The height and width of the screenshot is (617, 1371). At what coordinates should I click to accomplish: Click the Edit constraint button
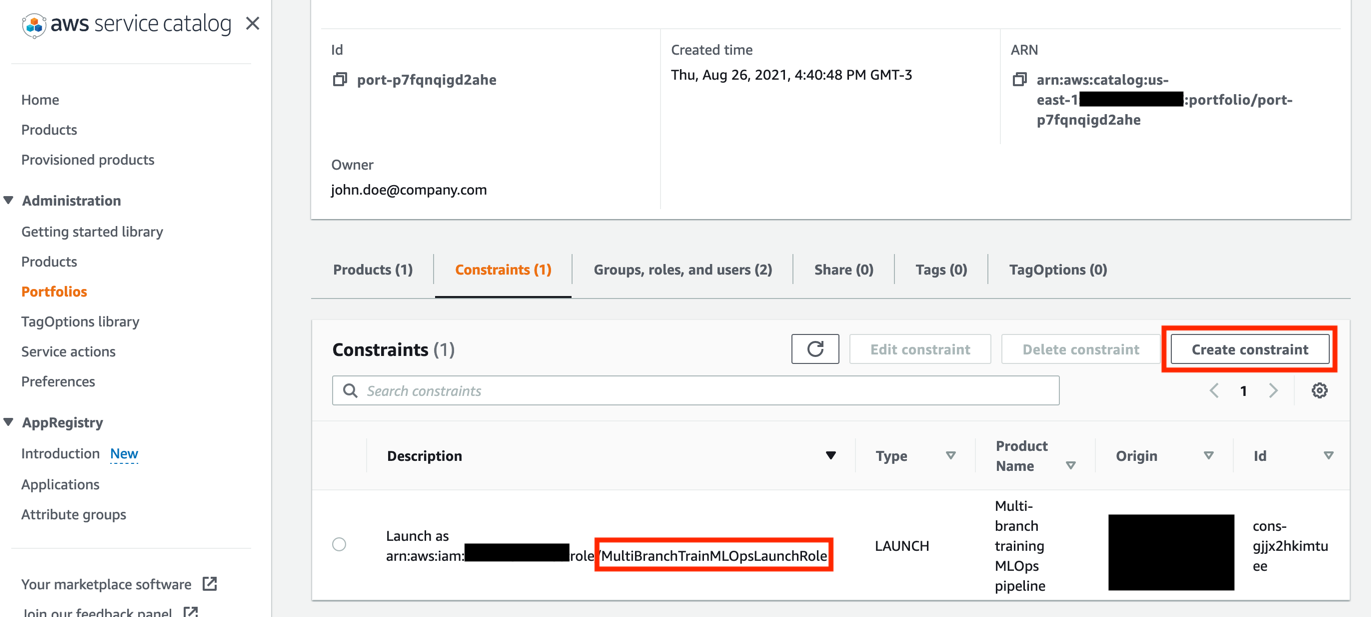coord(920,349)
